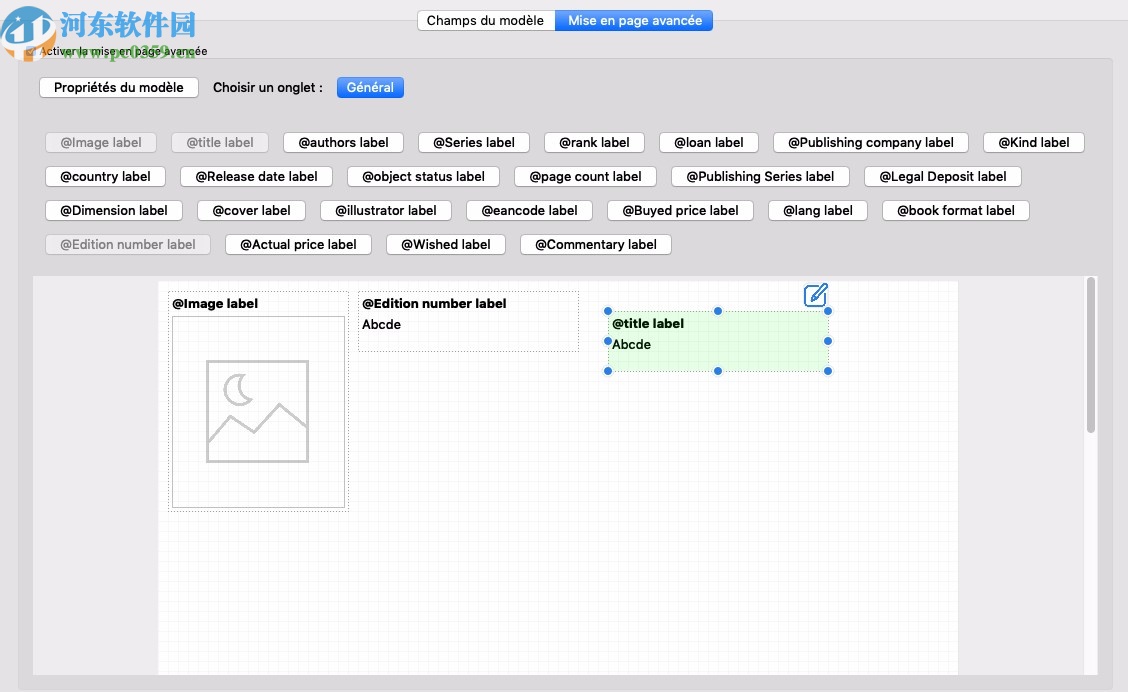Click the image placeholder picture icon
1128x692 pixels.
coord(258,411)
